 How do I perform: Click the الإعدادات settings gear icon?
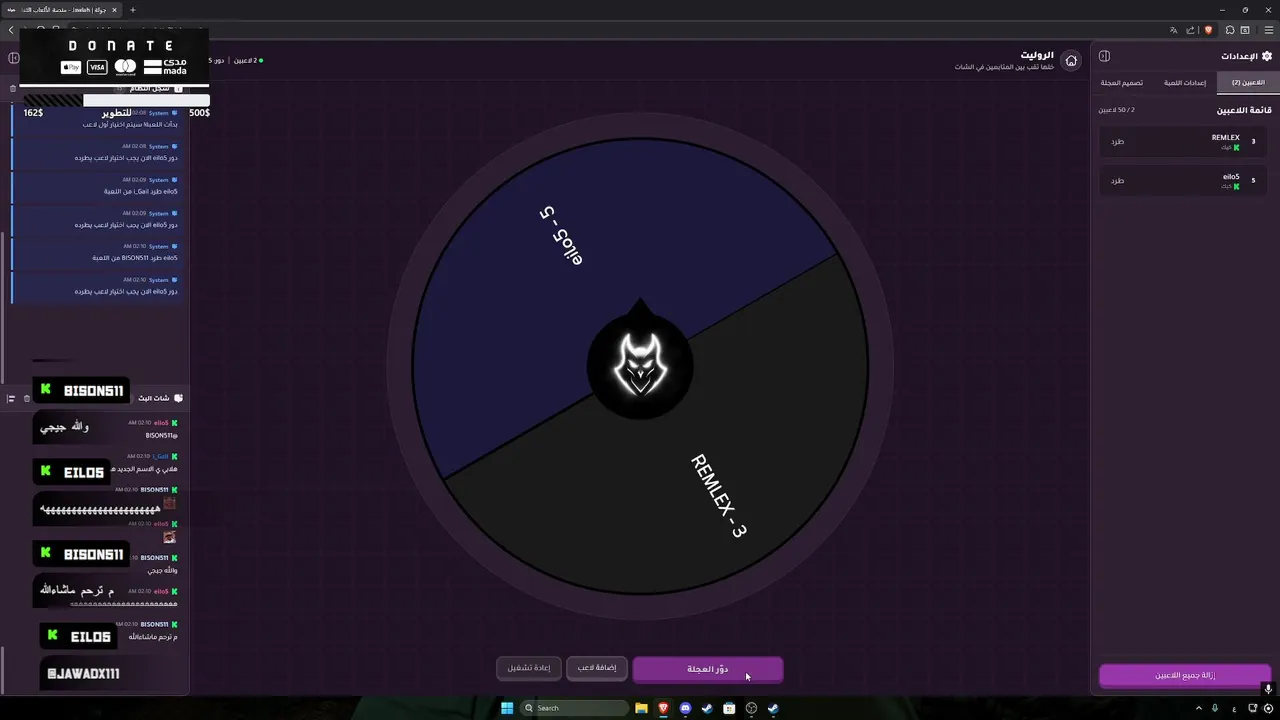[1267, 56]
